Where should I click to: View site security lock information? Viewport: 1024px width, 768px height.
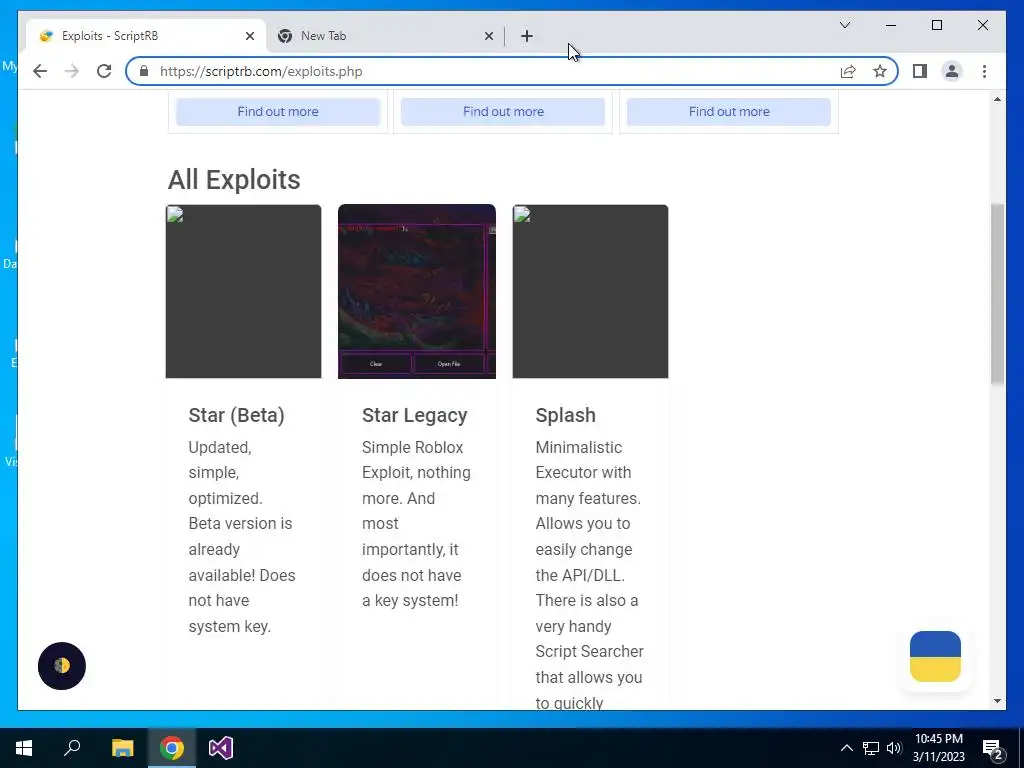144,71
